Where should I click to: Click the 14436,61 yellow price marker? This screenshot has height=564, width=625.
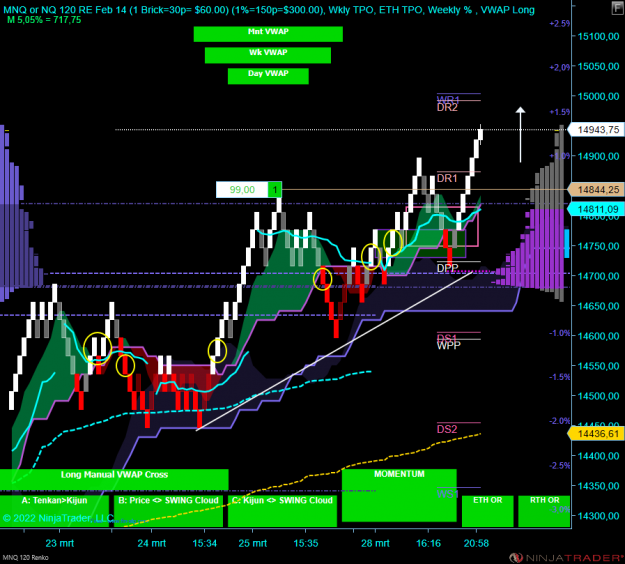coord(596,434)
